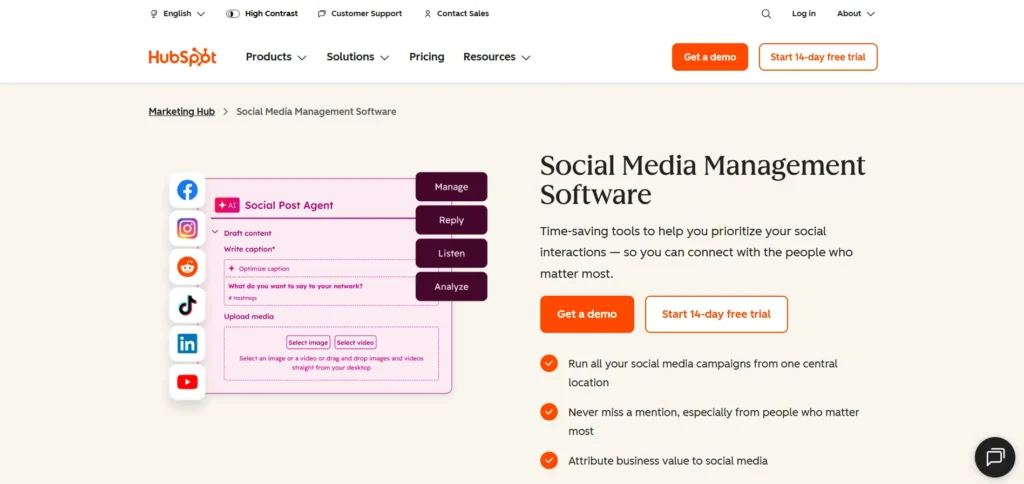
Task: Click the Upload media drop area text
Action: point(331,363)
